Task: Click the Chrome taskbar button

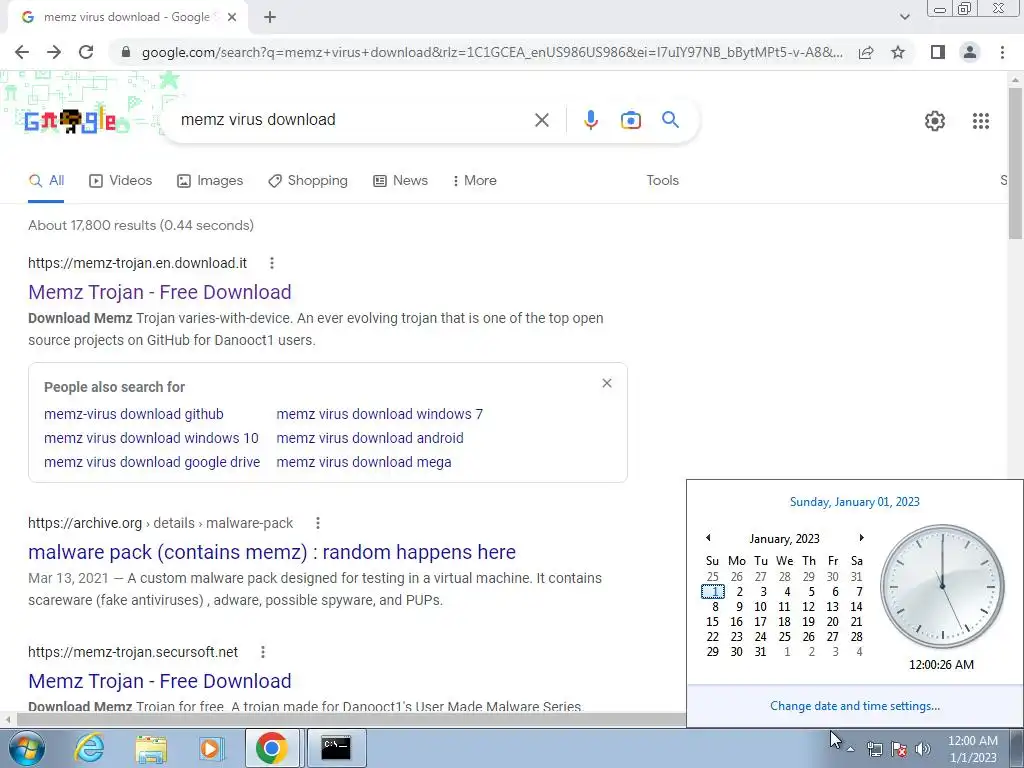Action: pos(272,748)
